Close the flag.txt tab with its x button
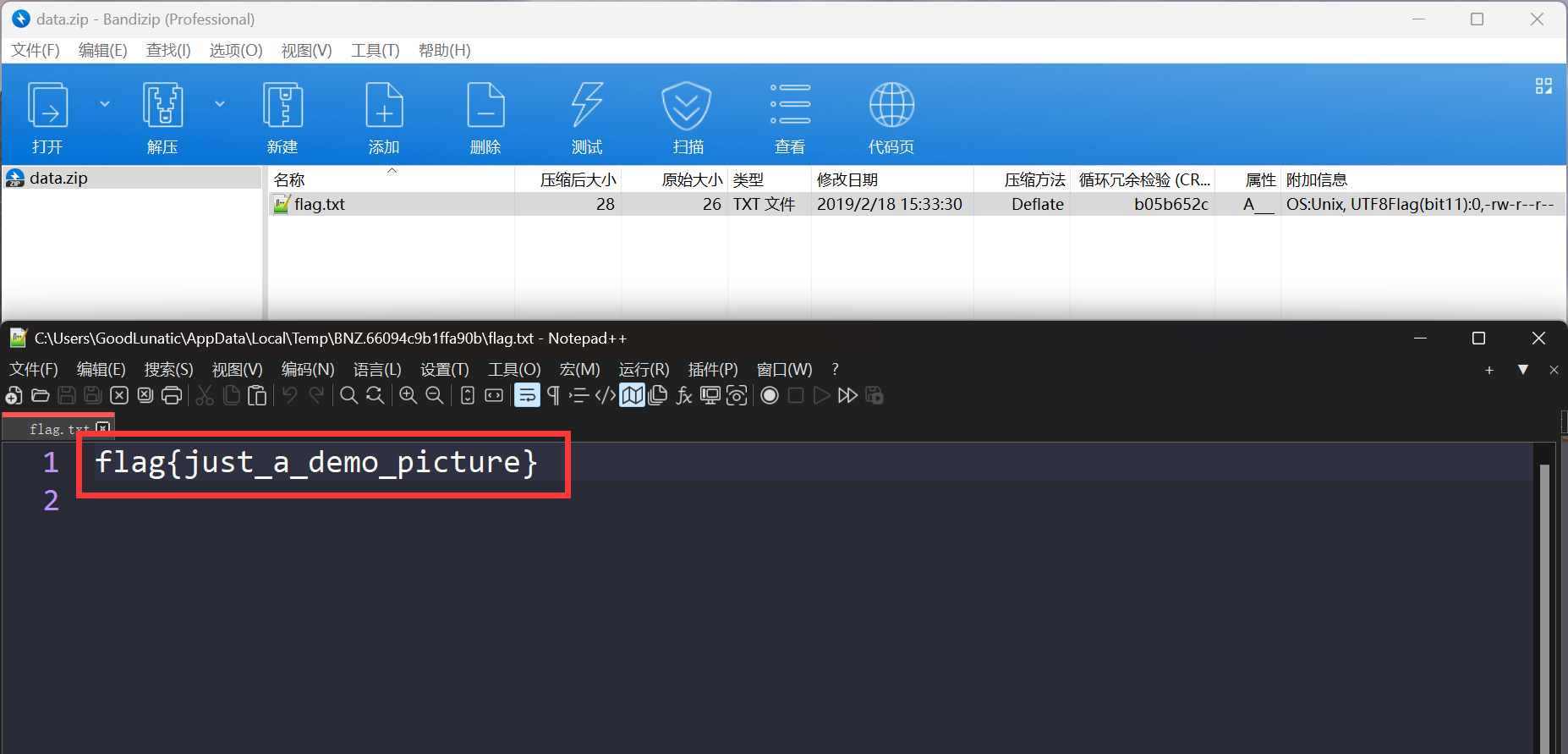The image size is (1568, 754). tap(103, 428)
